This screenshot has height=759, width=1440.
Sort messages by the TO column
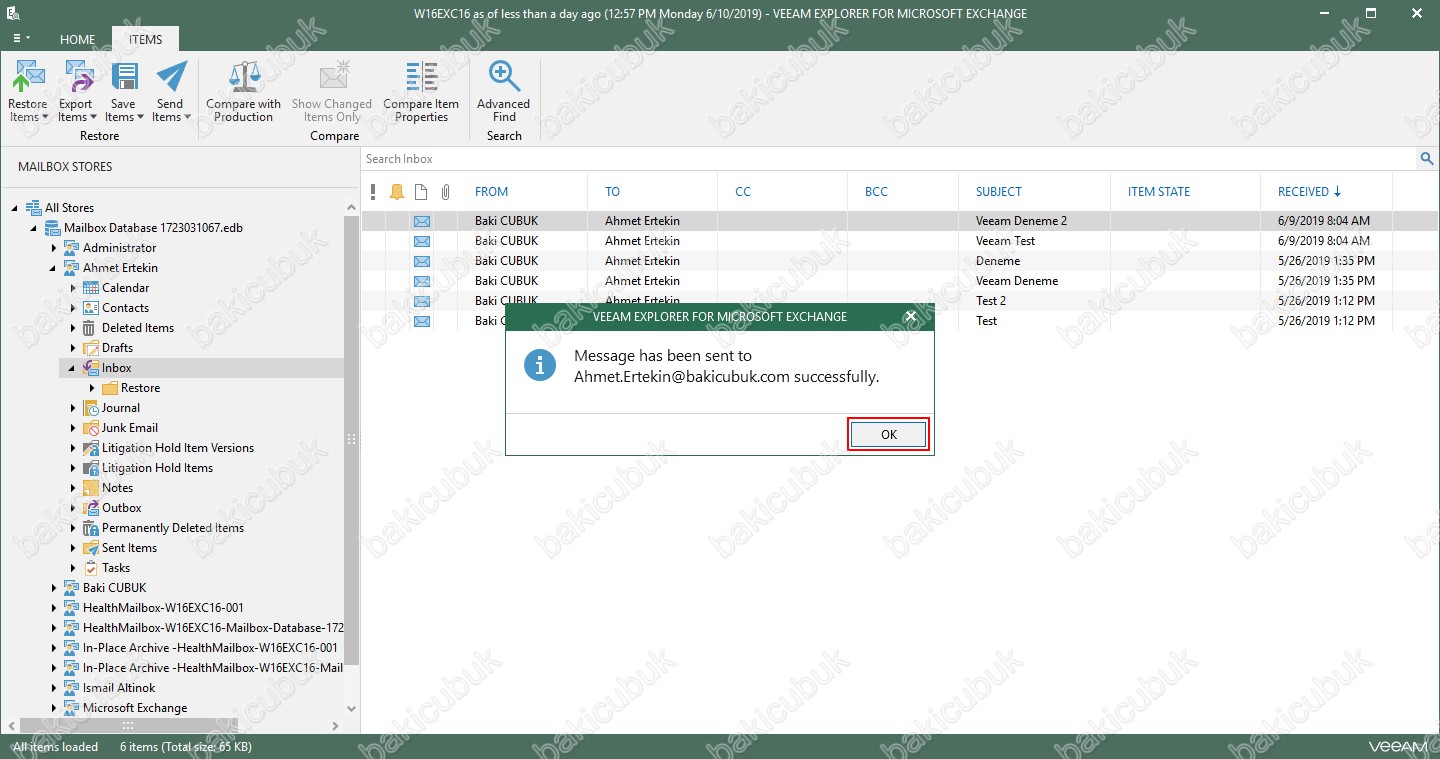pyautogui.click(x=612, y=192)
